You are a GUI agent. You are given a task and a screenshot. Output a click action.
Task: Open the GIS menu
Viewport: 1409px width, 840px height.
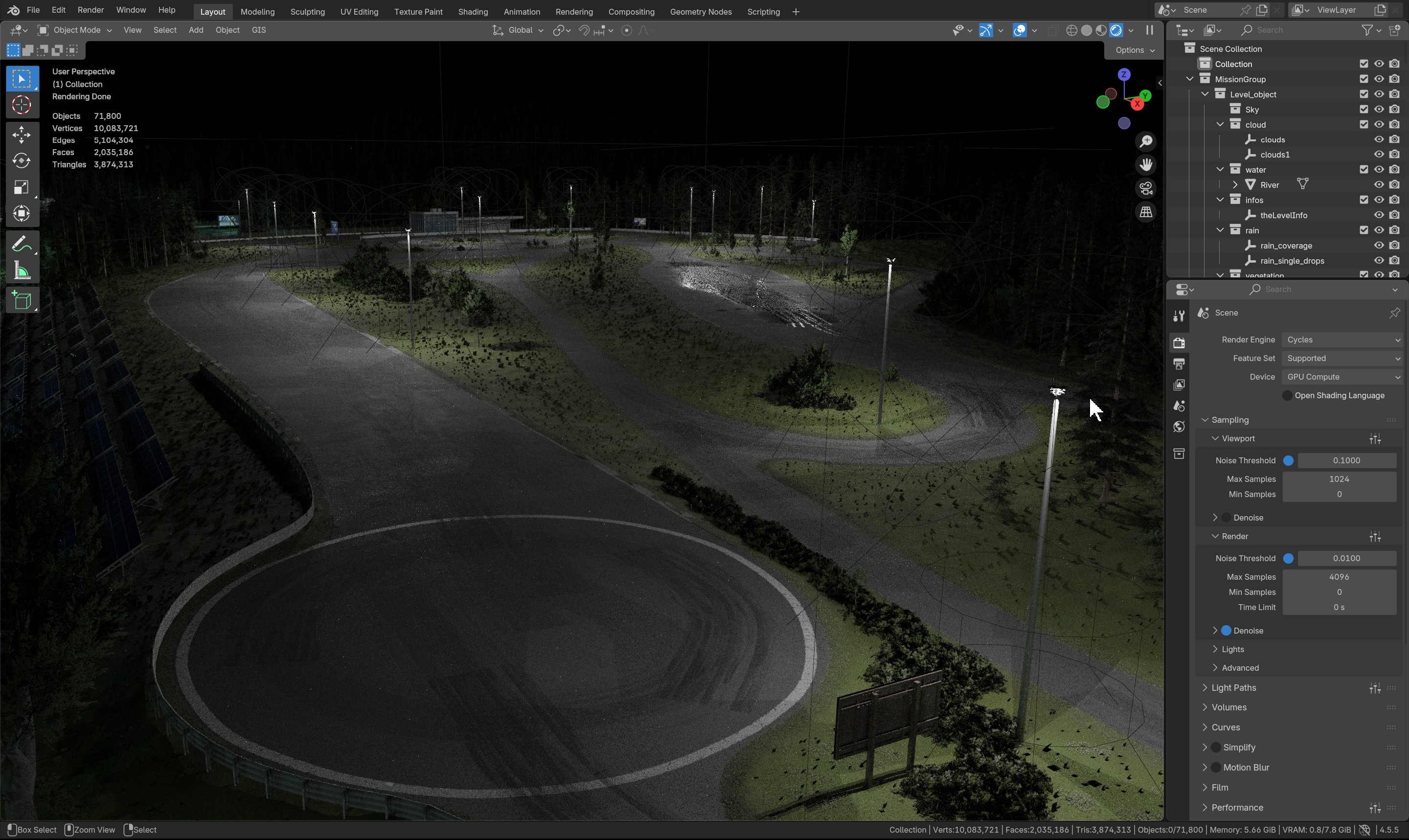point(259,30)
